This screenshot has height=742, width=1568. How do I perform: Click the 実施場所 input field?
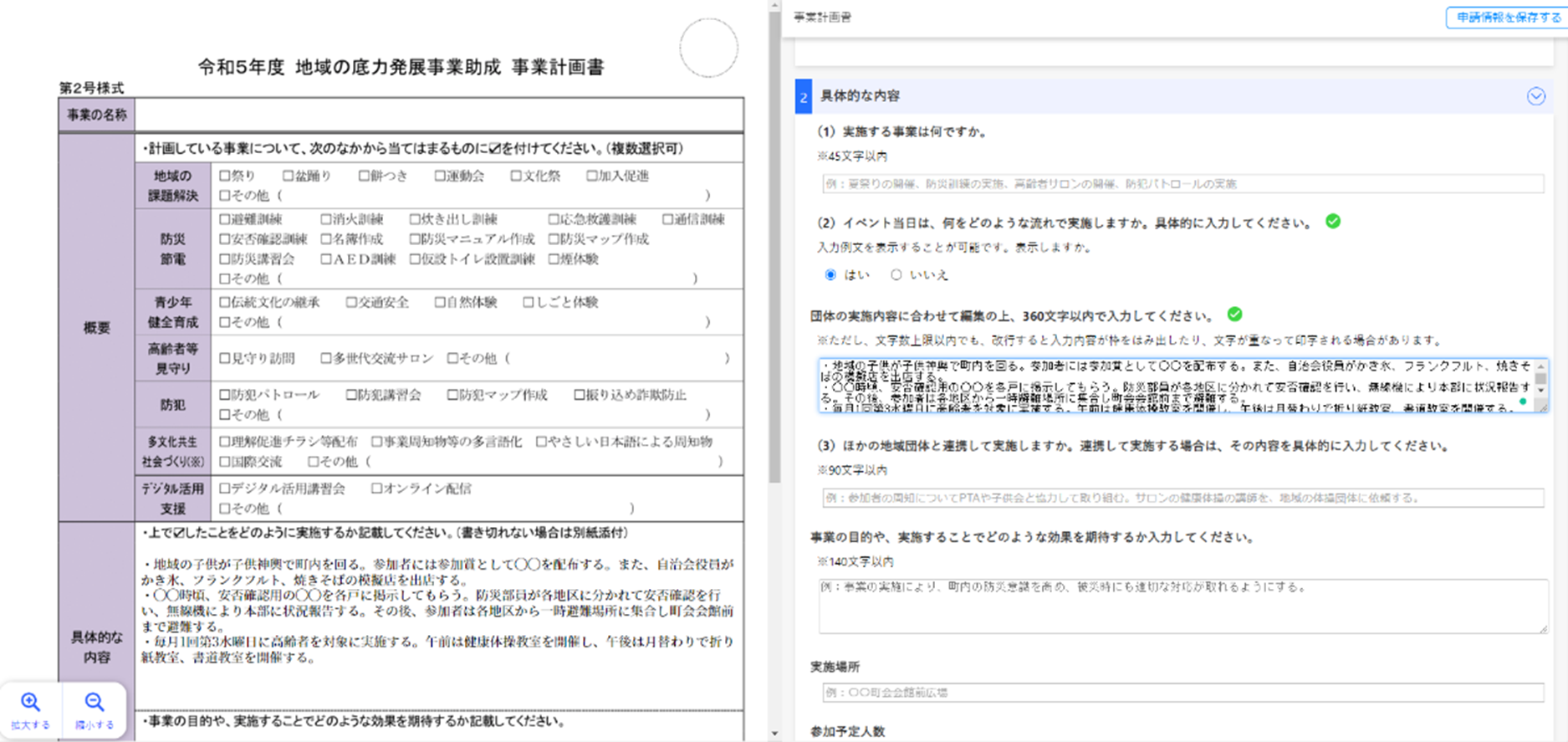click(1182, 693)
